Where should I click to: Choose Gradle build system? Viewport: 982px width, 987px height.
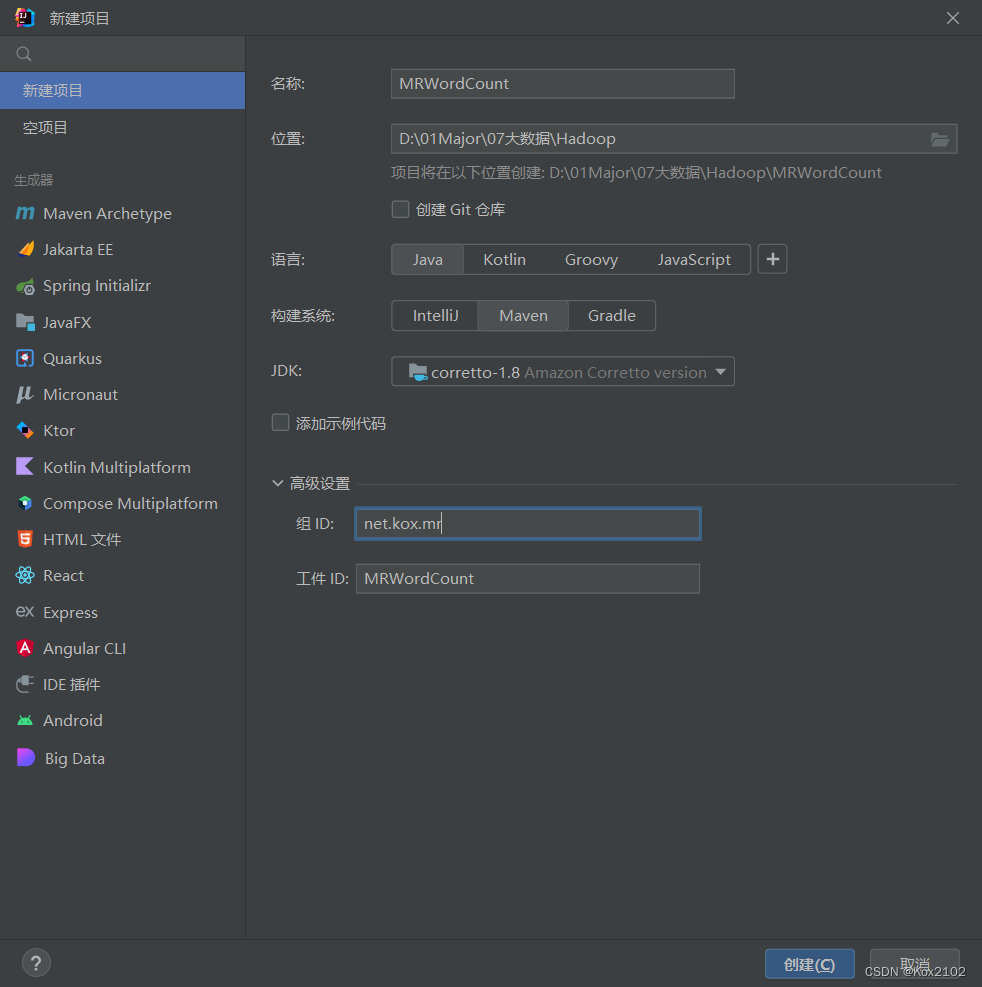point(611,315)
